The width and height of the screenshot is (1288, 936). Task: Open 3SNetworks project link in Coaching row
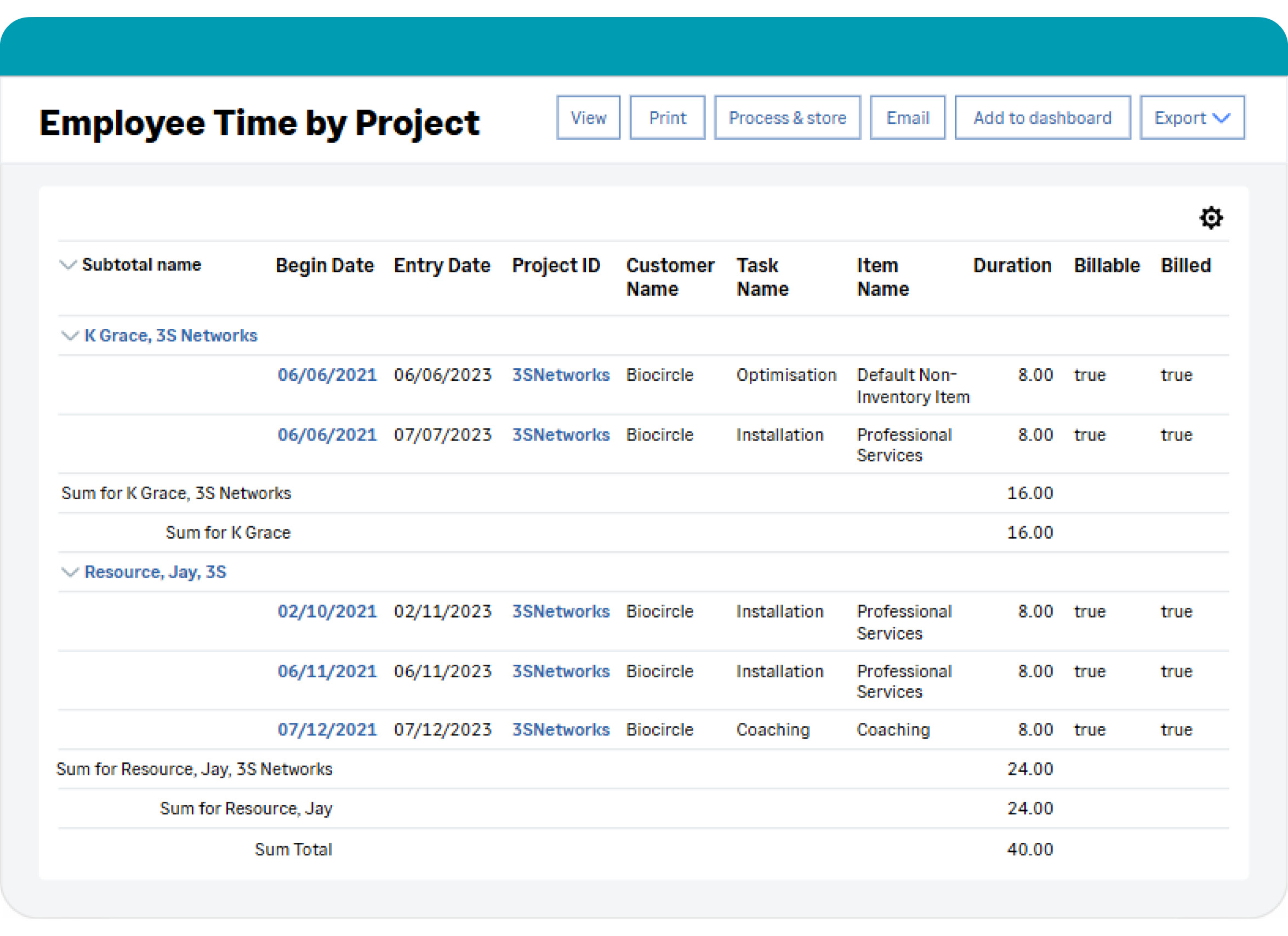tap(560, 729)
